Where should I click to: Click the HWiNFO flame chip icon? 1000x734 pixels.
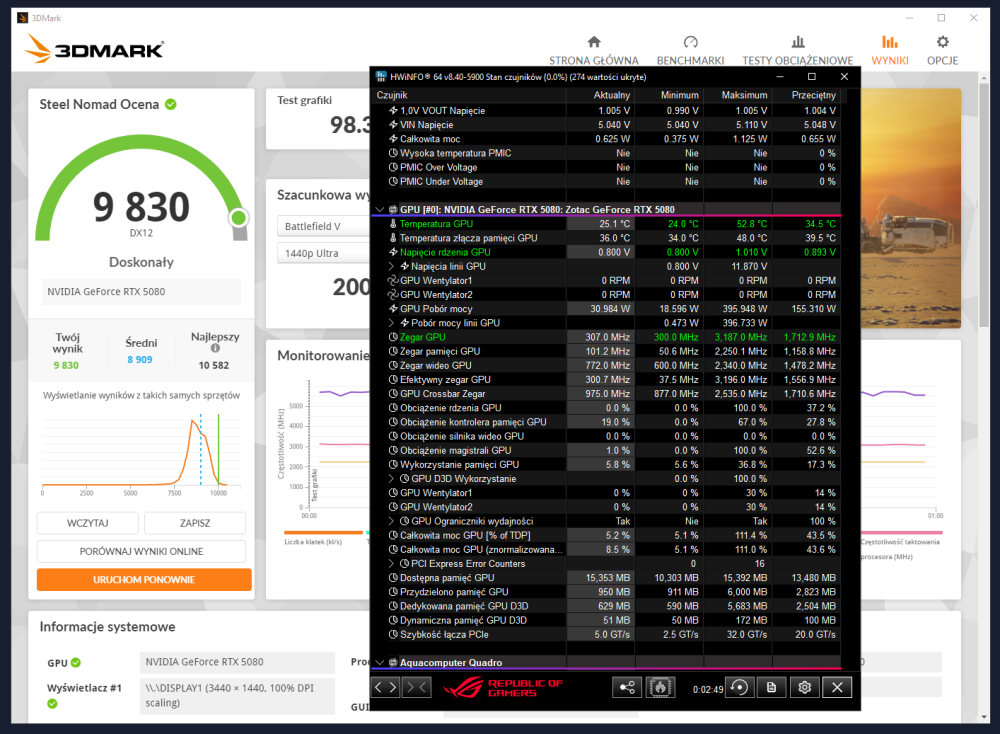pyautogui.click(x=661, y=687)
